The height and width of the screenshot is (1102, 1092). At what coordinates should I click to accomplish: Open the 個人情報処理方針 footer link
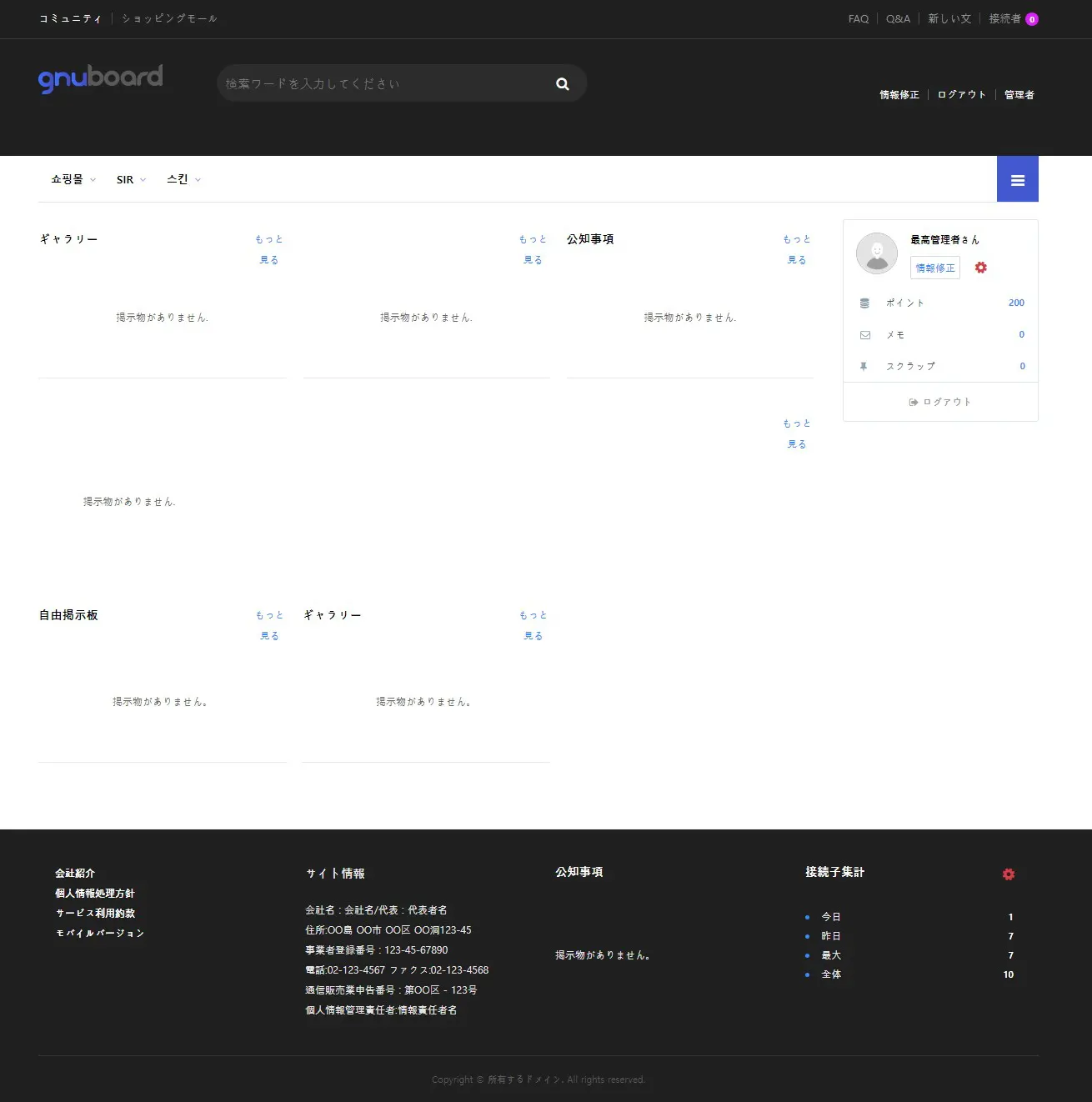[x=95, y=894]
